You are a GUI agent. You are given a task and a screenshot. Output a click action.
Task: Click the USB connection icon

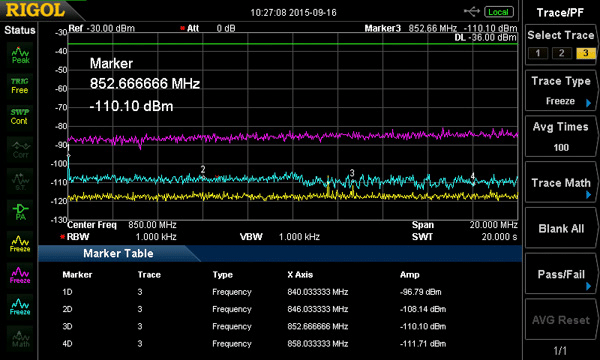point(472,11)
